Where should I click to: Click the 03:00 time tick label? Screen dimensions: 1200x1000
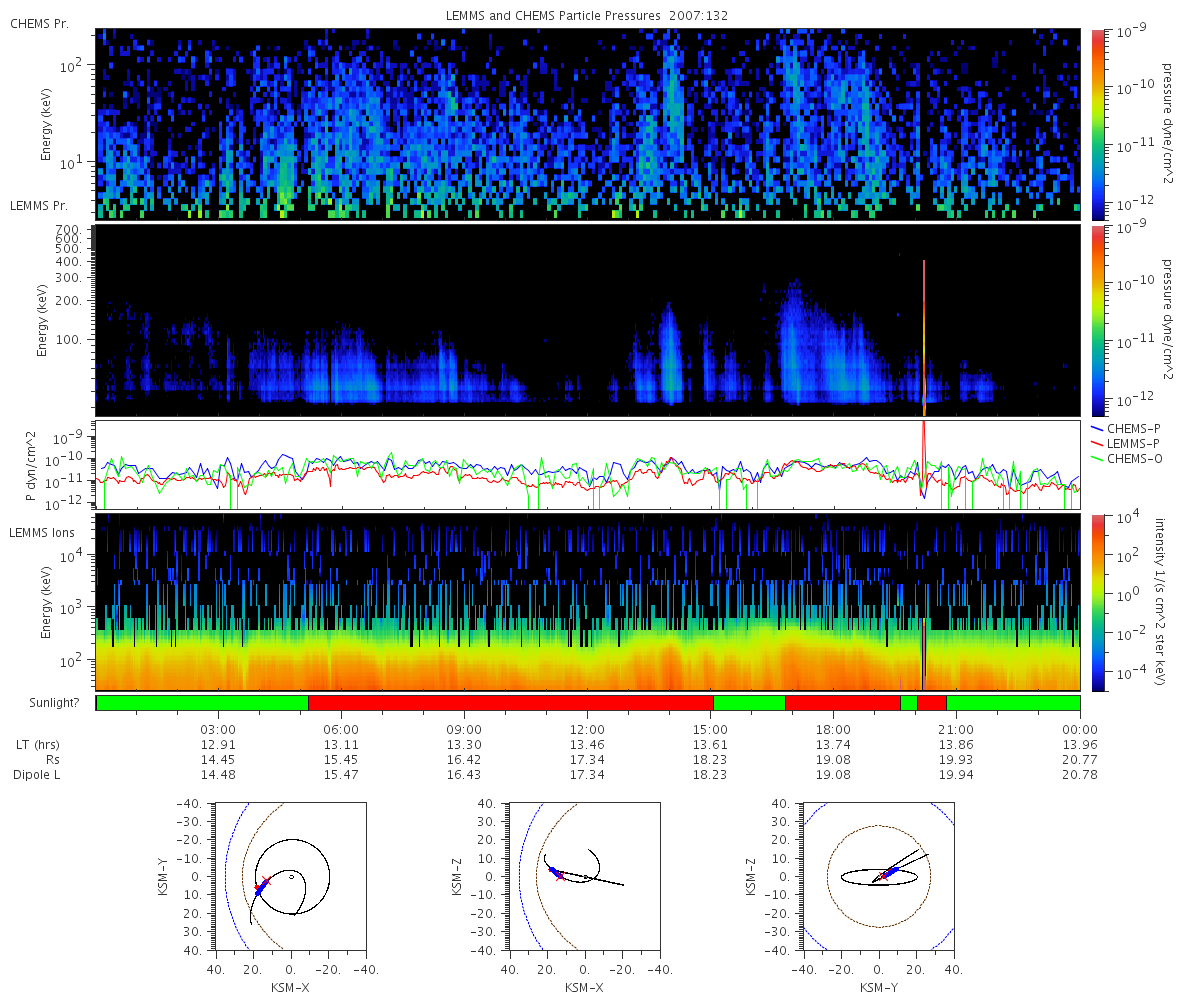(219, 730)
